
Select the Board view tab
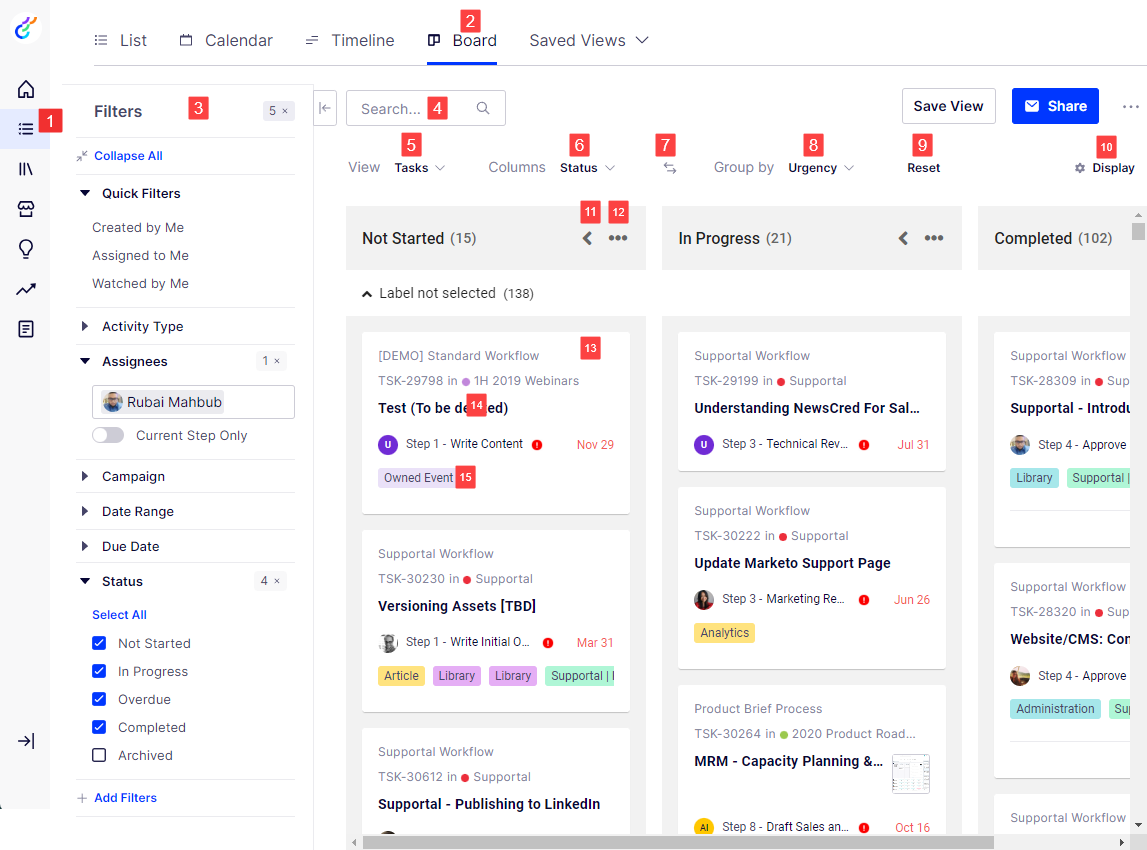[462, 40]
